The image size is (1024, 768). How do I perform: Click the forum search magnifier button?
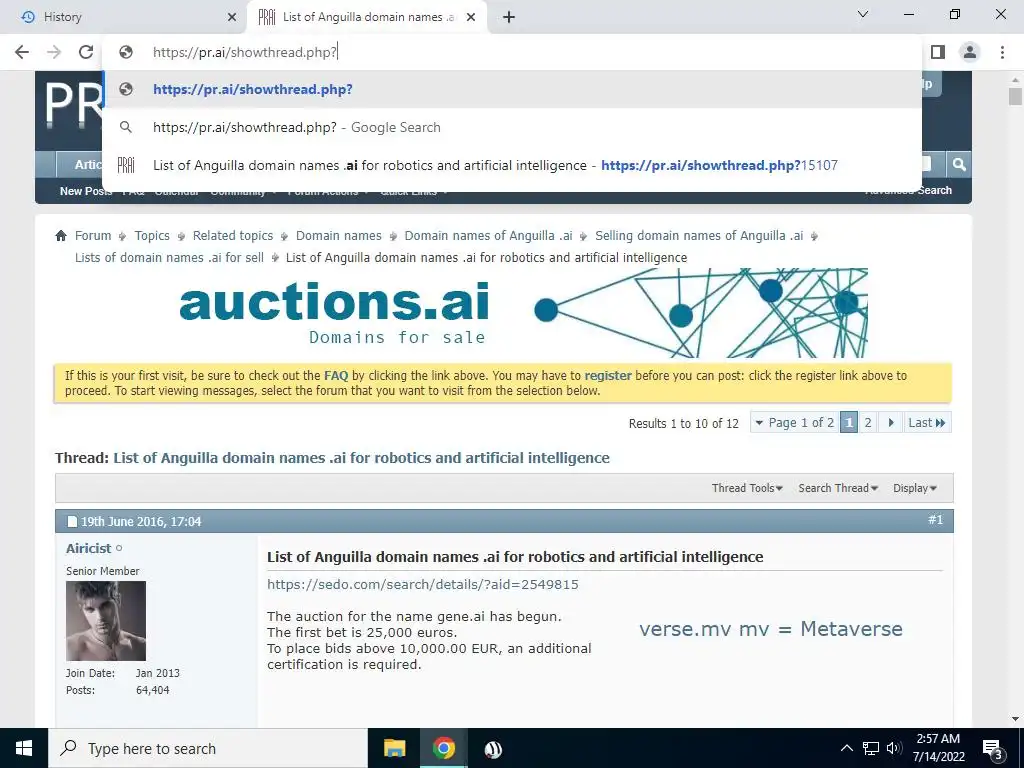[x=959, y=165]
